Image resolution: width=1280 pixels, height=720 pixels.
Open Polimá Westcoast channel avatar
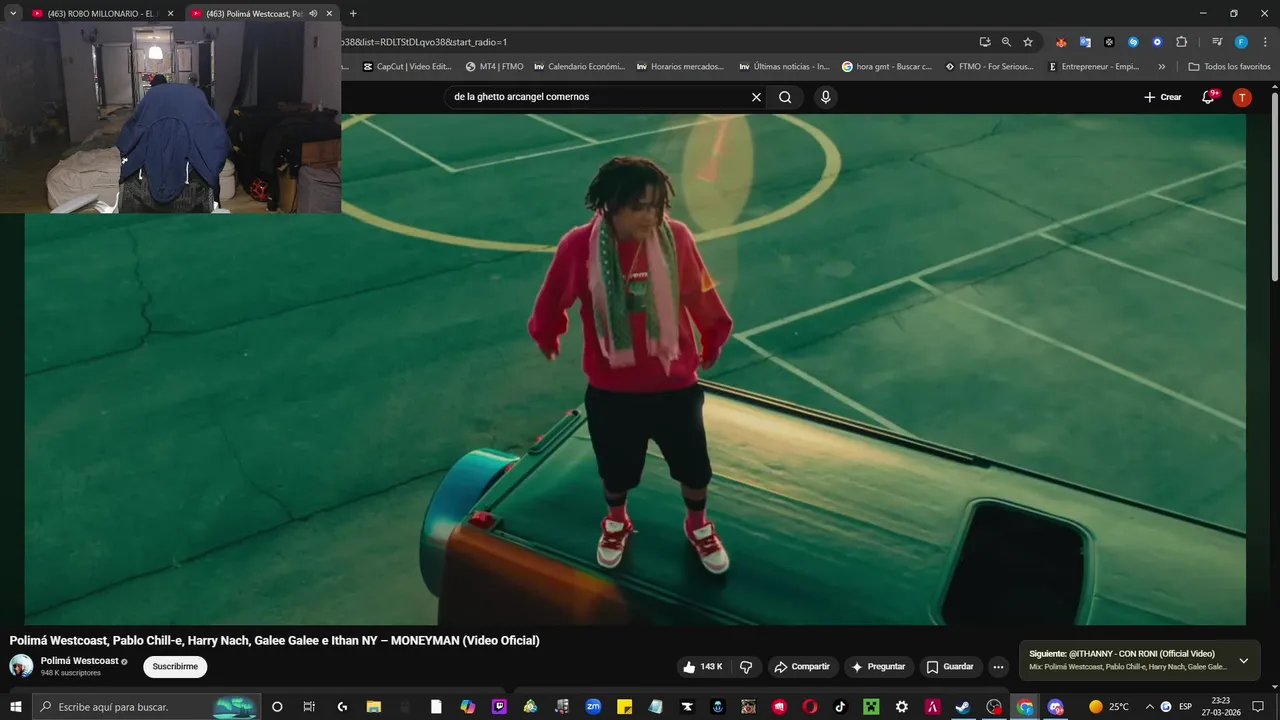point(21,666)
